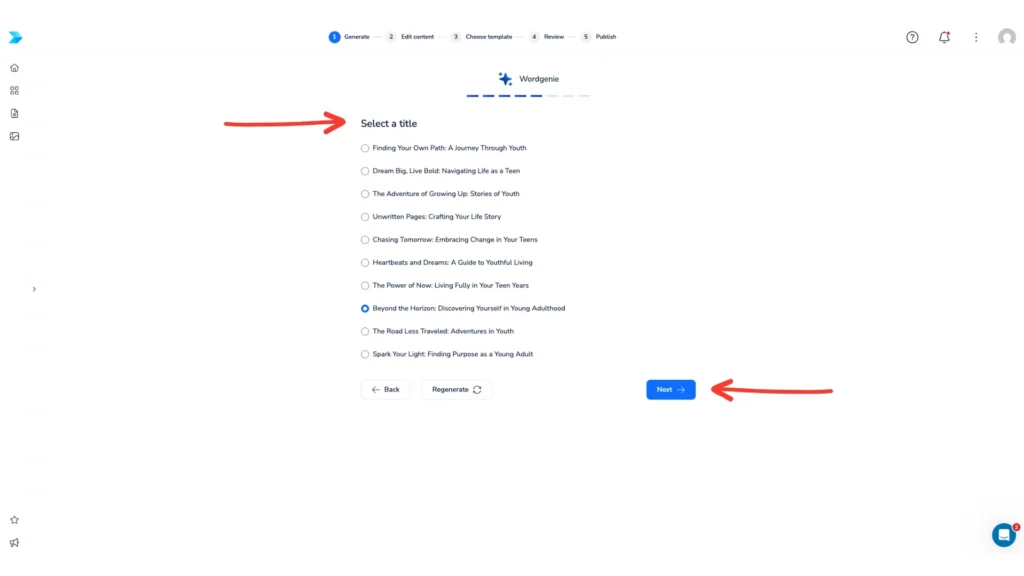Image resolution: width=1024 pixels, height=576 pixels.
Task: Select "Finding Your Own Path" title option
Action: (365, 148)
